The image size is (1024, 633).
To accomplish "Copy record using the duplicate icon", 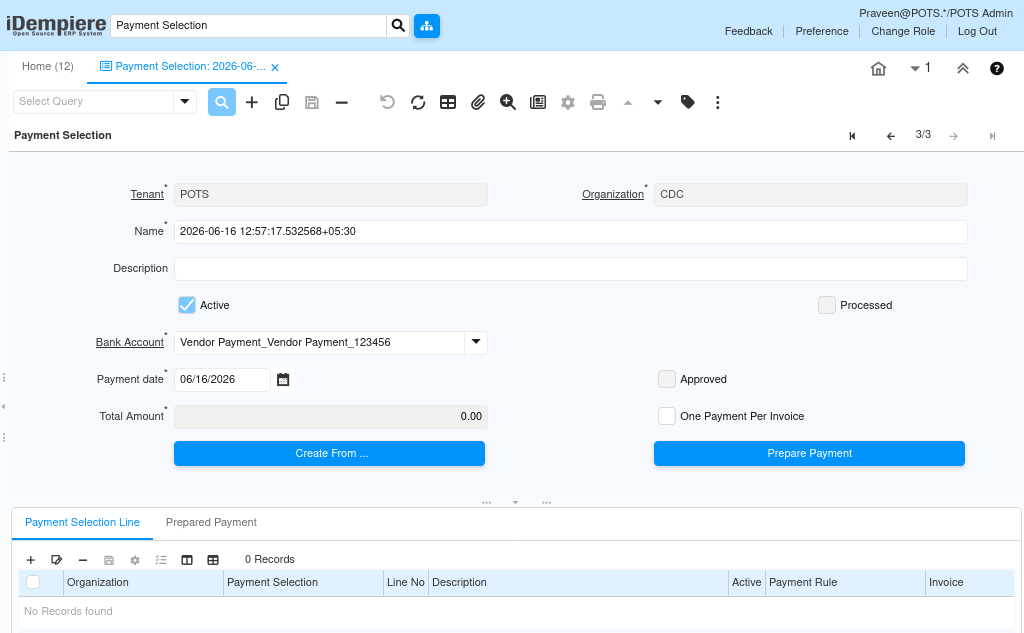I will (x=282, y=103).
